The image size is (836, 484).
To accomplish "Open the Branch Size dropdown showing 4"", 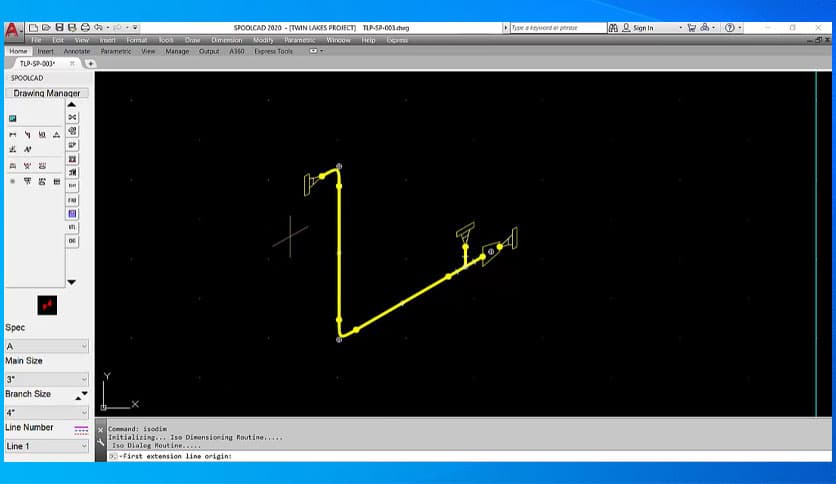I will coord(47,412).
